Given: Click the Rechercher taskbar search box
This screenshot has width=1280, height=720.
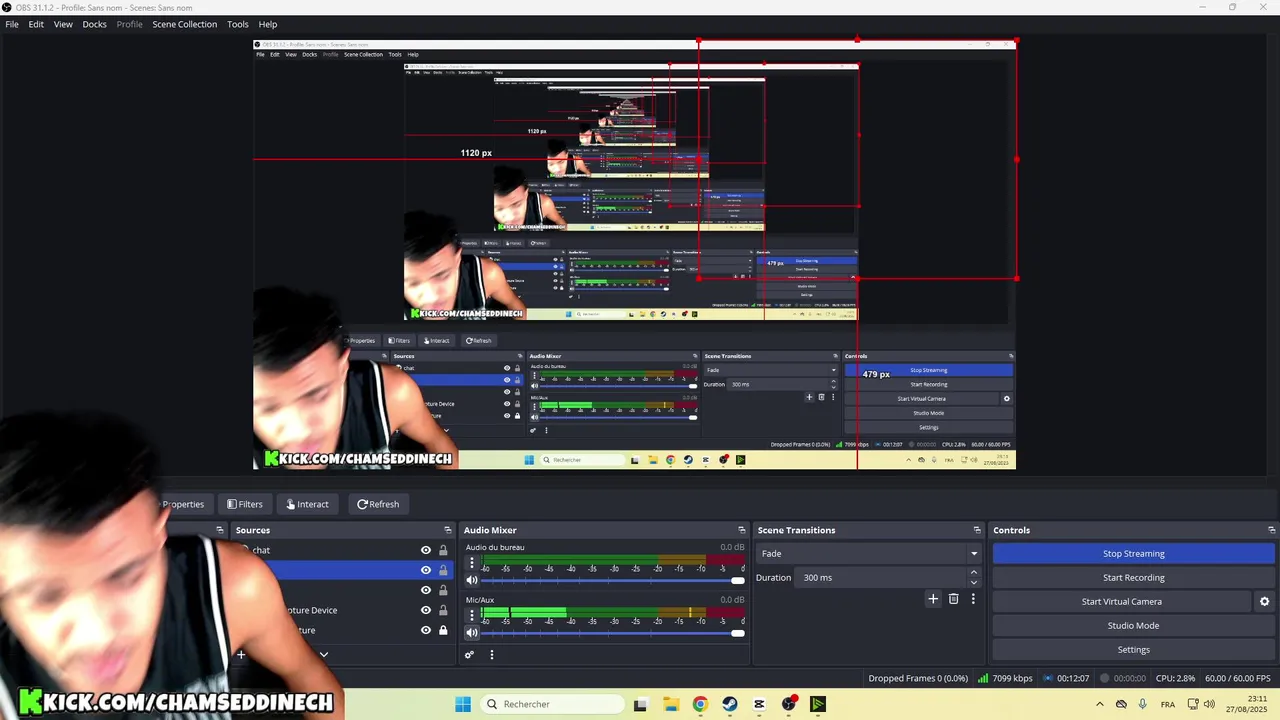Looking at the screenshot, I should click(x=553, y=704).
